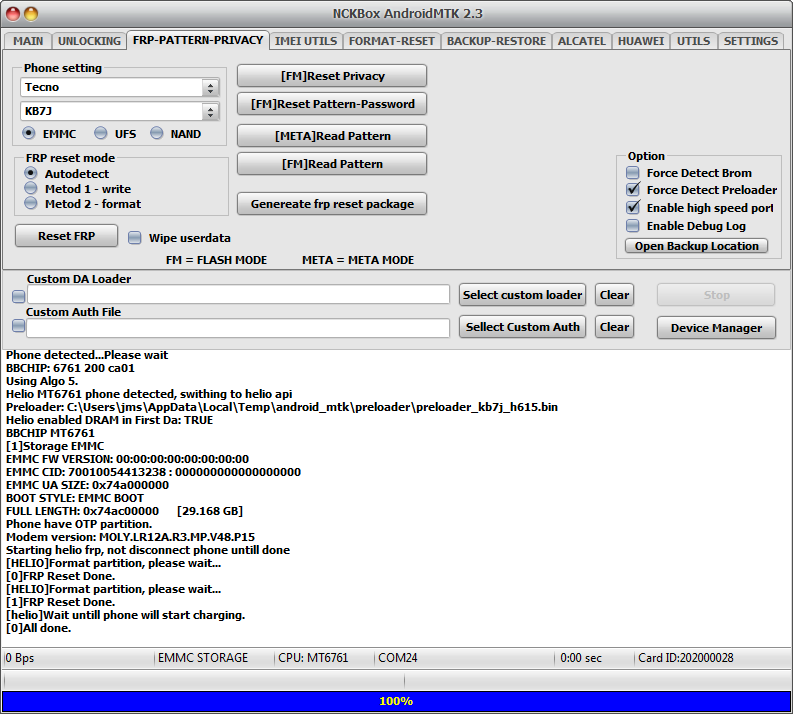
Task: Toggle Enable high speed port option
Action: click(x=633, y=208)
